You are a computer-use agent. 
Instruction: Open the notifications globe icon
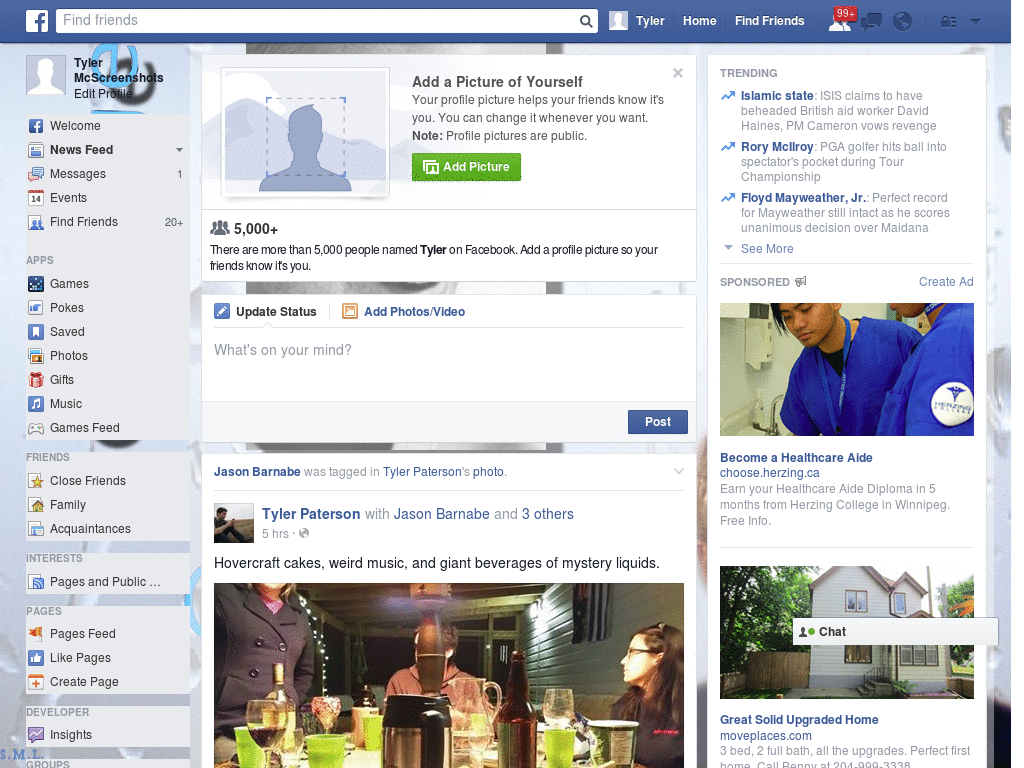[x=903, y=22]
